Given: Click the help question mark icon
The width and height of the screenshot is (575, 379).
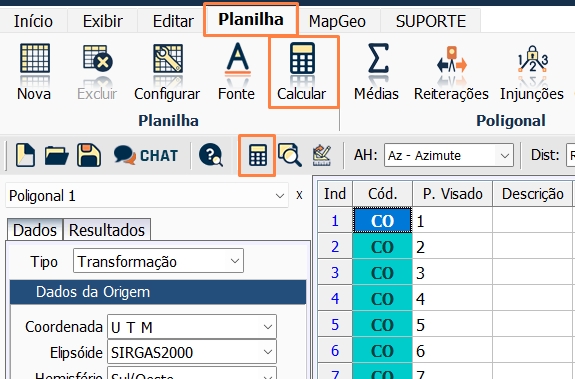Looking at the screenshot, I should point(211,155).
